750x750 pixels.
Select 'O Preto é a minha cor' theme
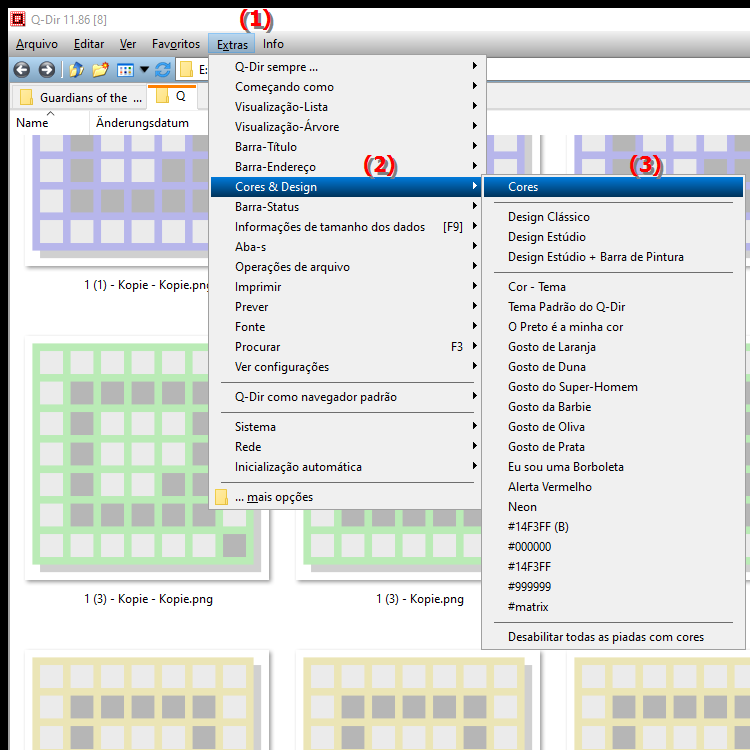point(565,327)
